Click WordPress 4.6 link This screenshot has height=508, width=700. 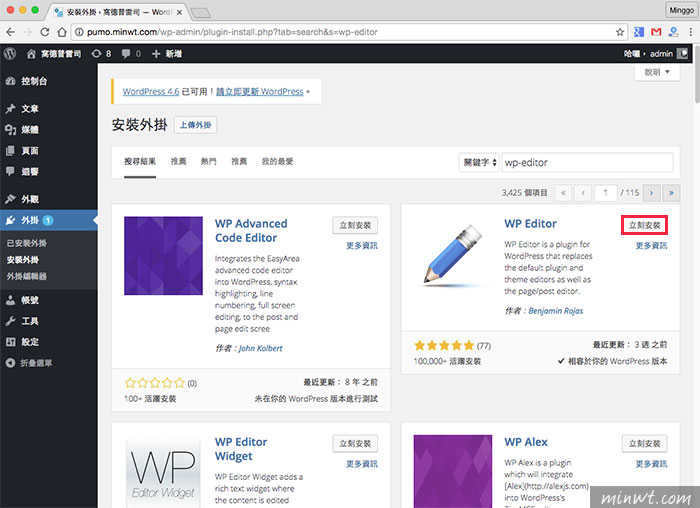[x=151, y=92]
